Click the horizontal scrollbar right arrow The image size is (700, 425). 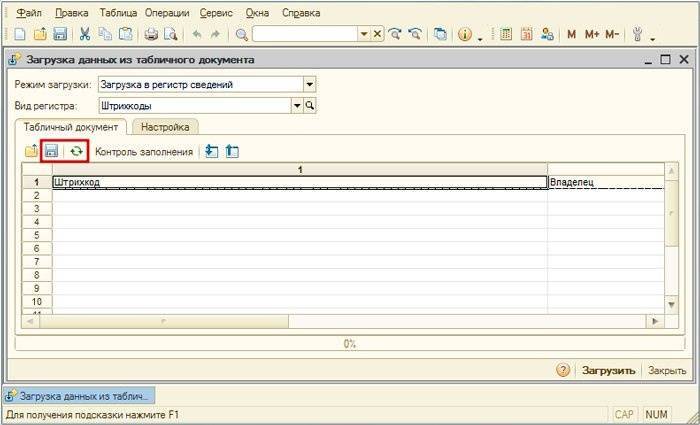point(655,321)
